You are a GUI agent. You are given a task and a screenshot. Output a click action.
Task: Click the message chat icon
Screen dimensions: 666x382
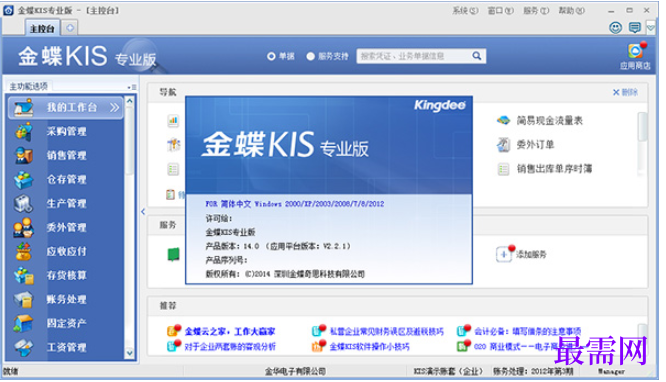tap(635, 28)
